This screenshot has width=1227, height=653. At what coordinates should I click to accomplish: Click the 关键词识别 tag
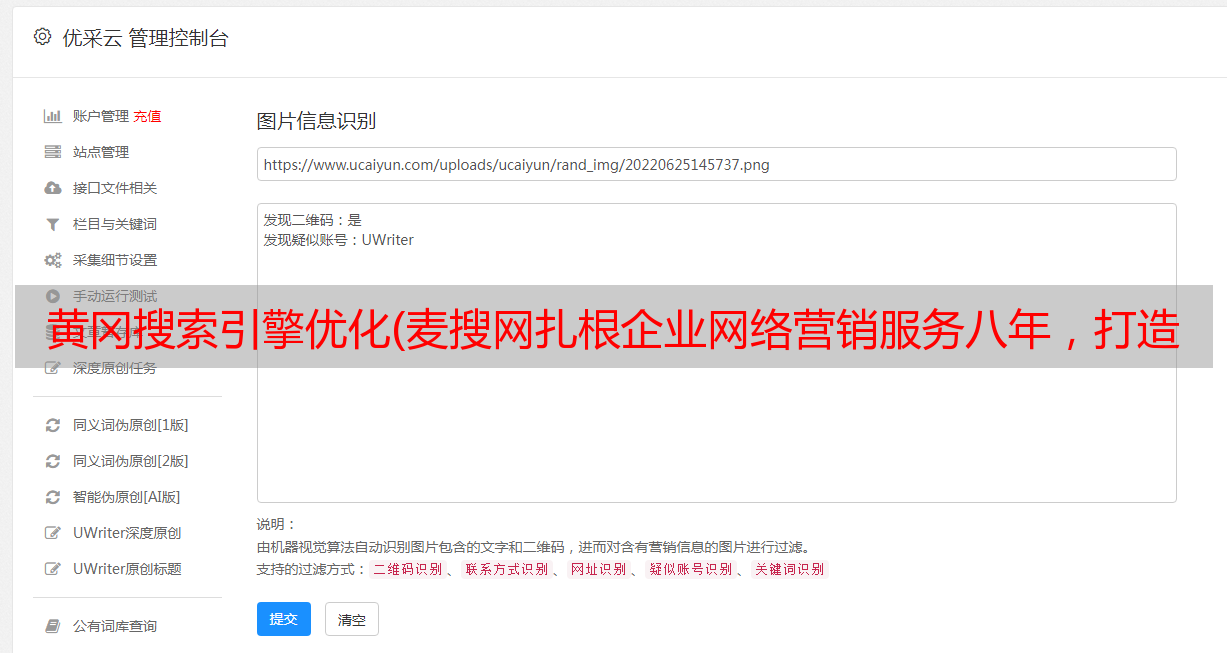[789, 569]
